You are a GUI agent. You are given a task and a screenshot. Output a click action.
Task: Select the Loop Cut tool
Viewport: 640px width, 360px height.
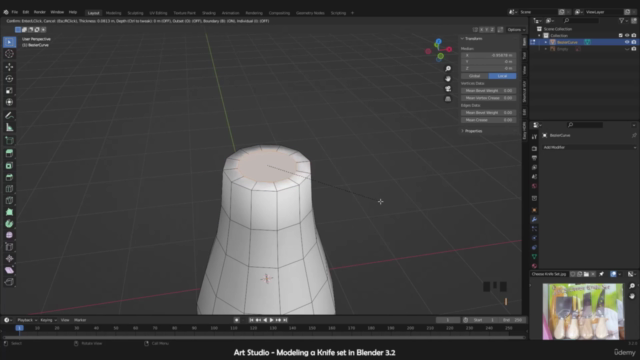[x=9, y=189]
